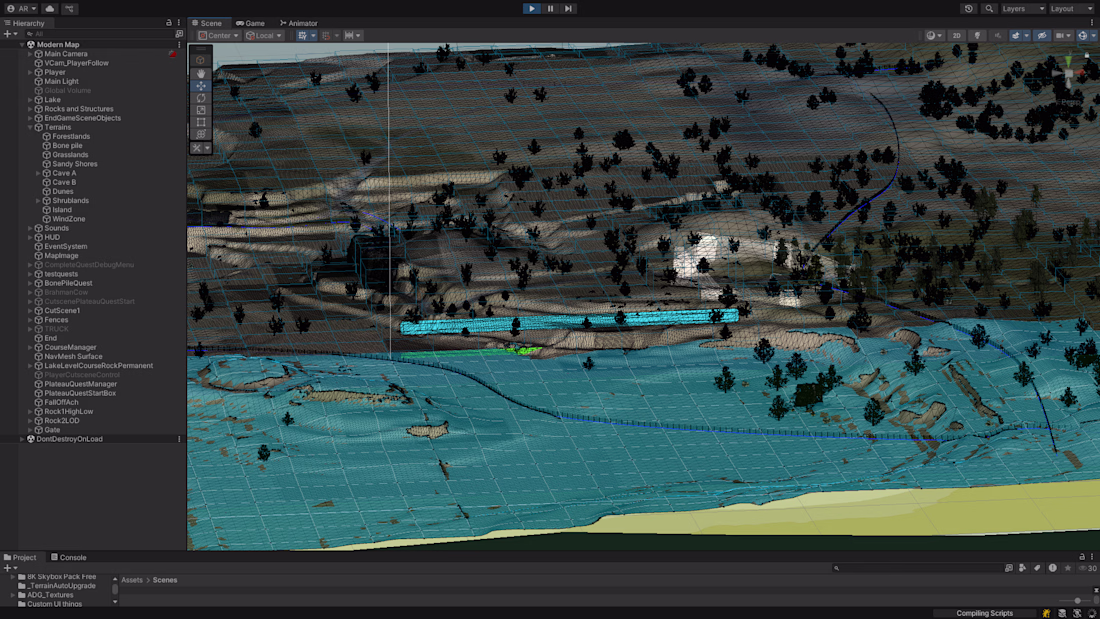The image size is (1100, 619).
Task: Toggle Hierarchy panel lock
Action: click(x=168, y=22)
